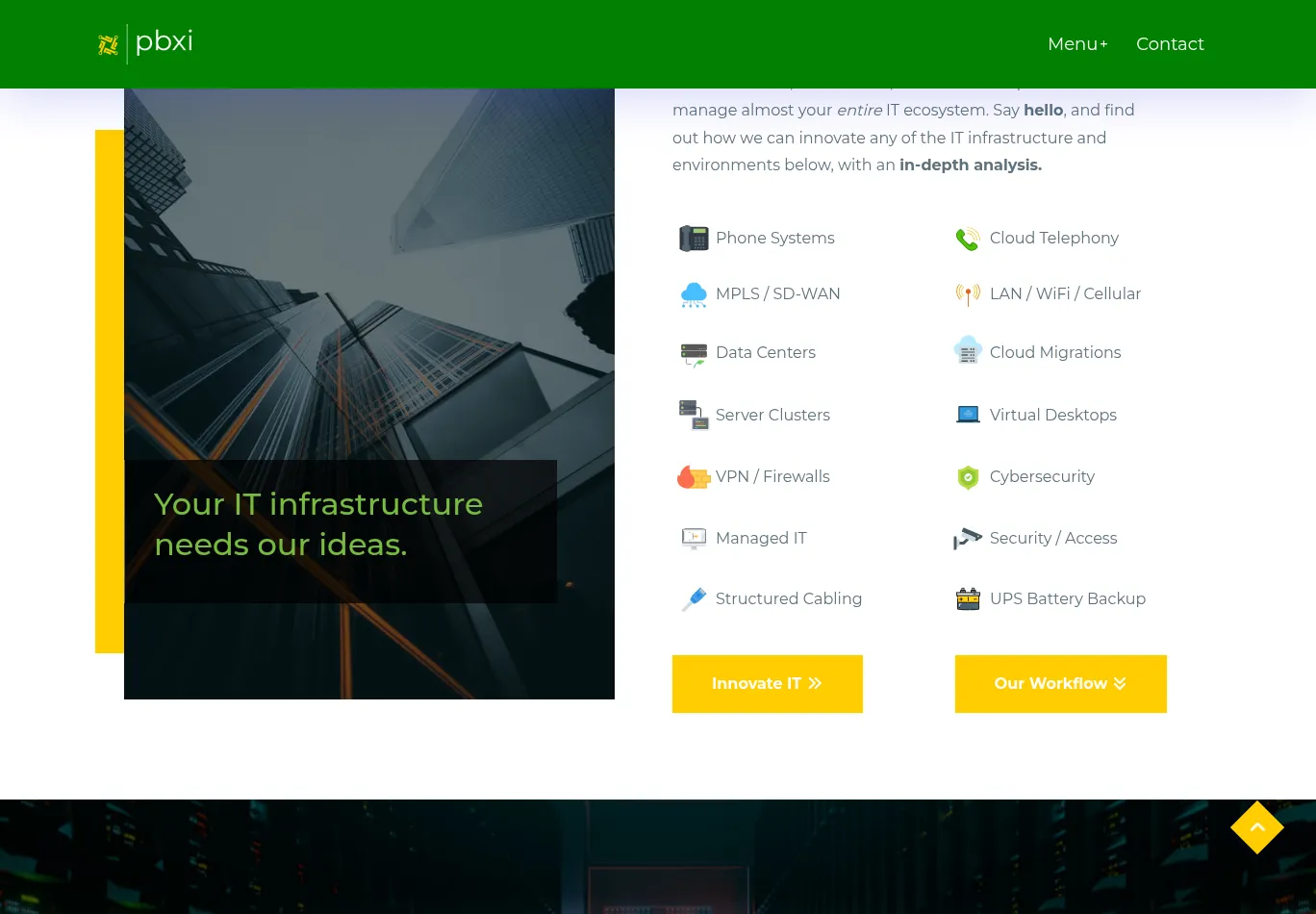Click the skyscraper image thumbnail
The width and height of the screenshot is (1316, 914).
(369, 289)
